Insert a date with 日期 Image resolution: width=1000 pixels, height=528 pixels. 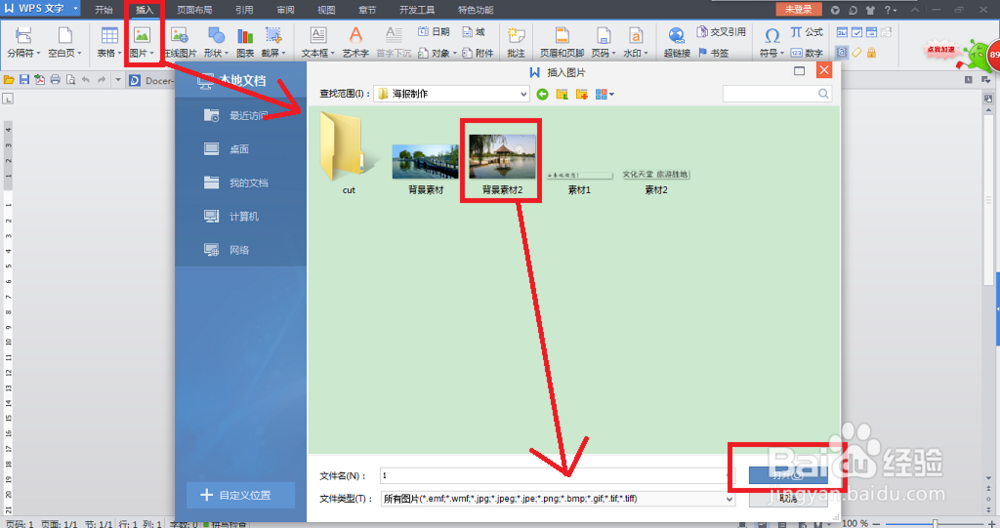point(434,32)
